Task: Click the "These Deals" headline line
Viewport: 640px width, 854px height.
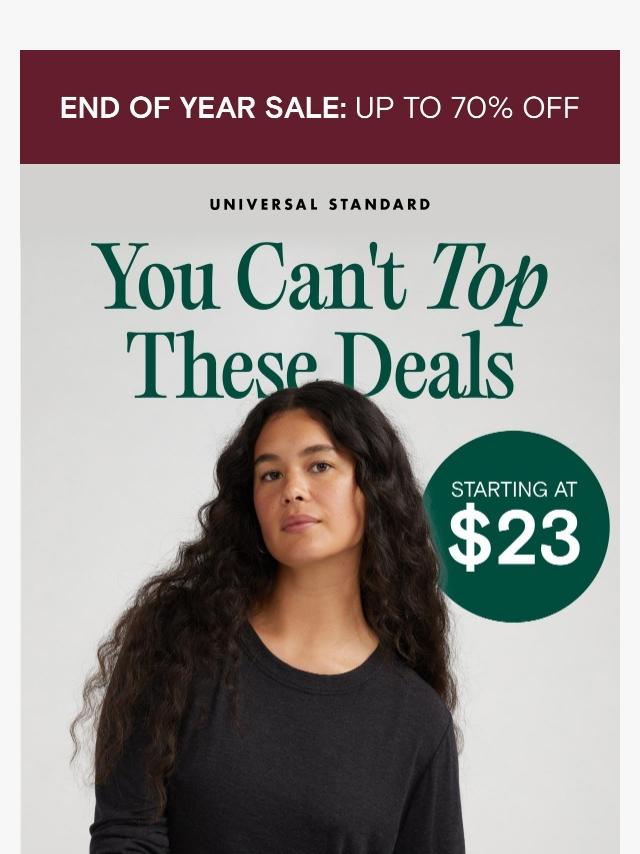Action: click(x=320, y=364)
